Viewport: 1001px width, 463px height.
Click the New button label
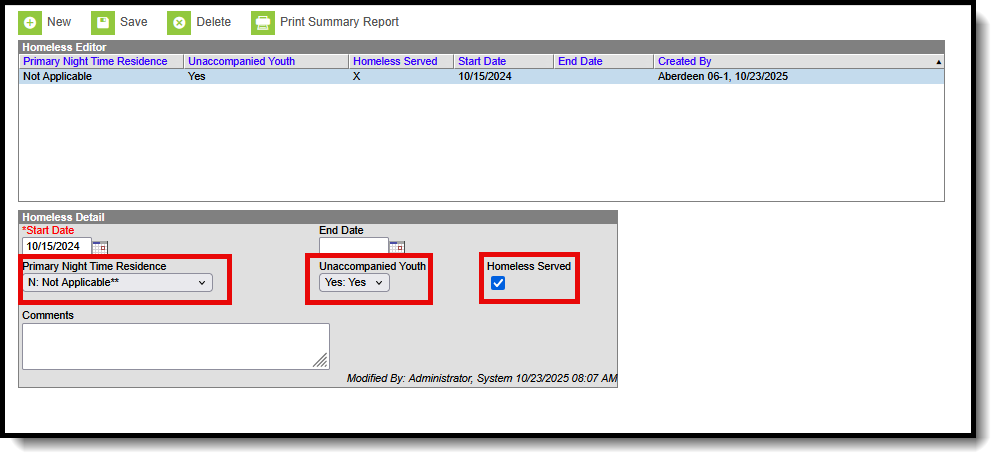(59, 22)
